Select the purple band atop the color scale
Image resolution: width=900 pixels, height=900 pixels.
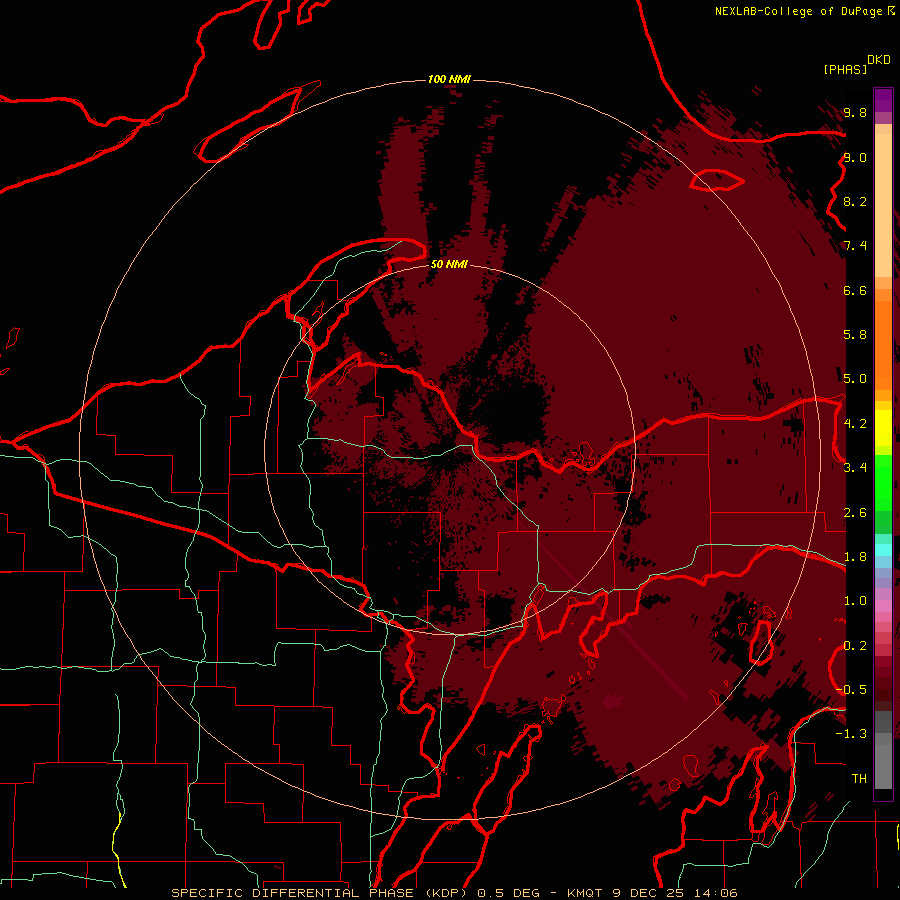click(x=883, y=100)
